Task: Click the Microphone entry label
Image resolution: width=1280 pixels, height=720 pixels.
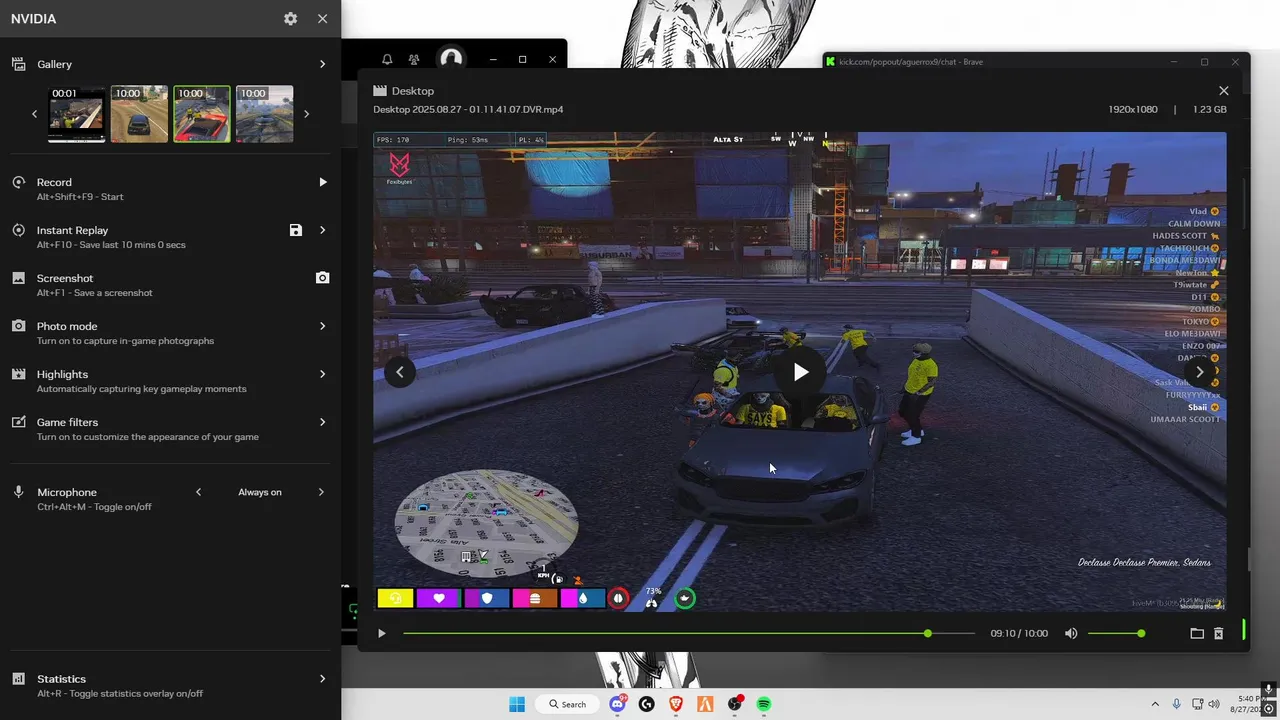Action: coord(67,492)
